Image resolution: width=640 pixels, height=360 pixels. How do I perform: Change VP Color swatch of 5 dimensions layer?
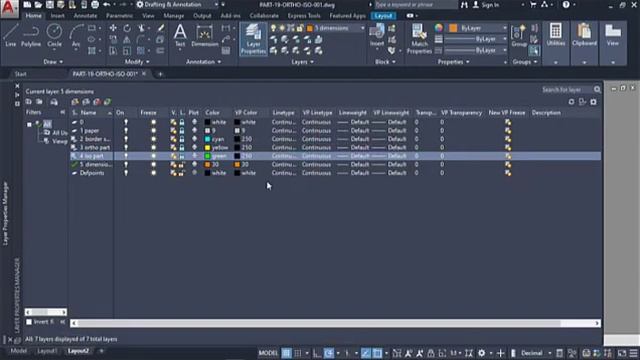pos(237,164)
